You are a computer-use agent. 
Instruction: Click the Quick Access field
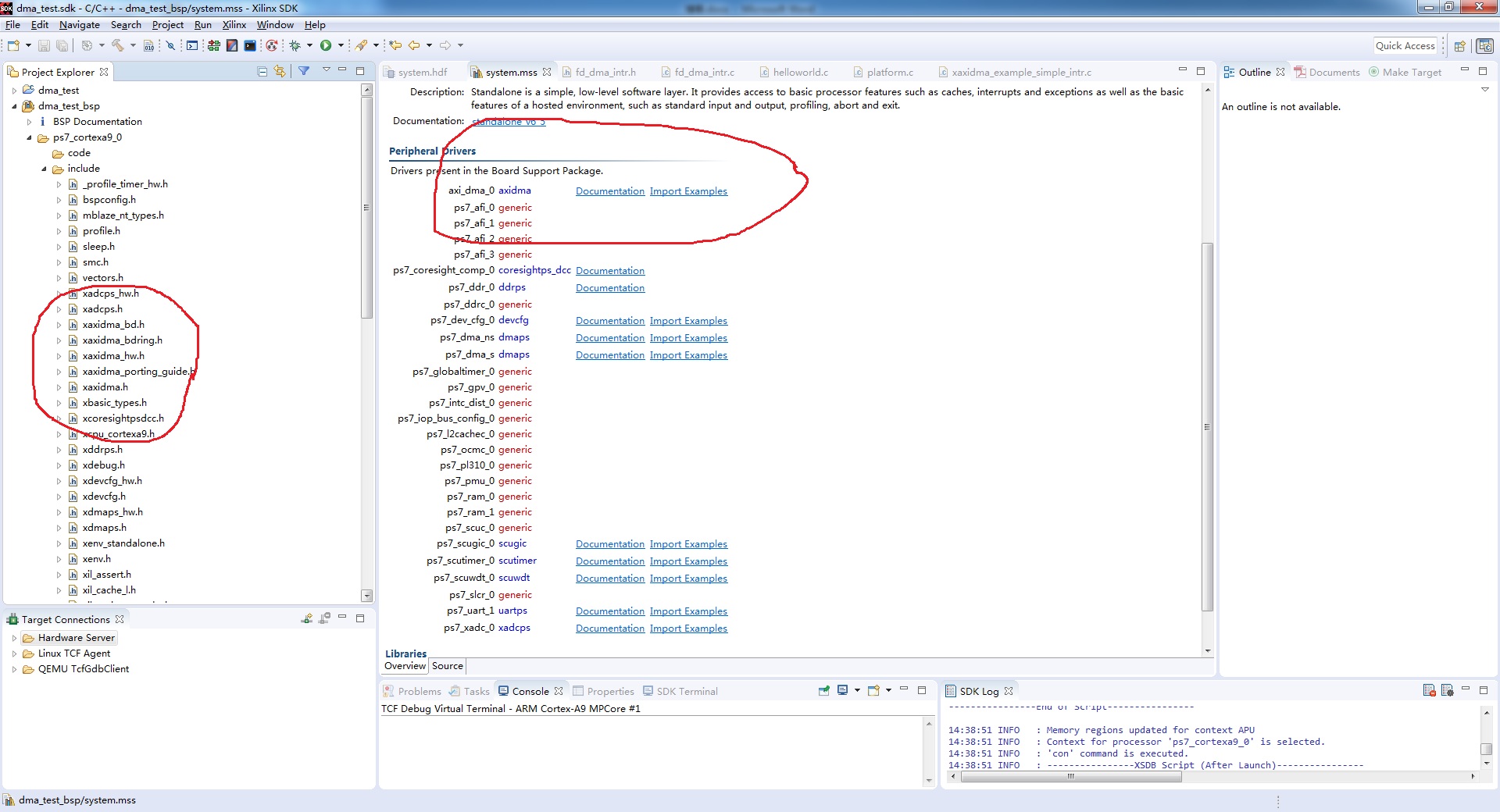click(x=1405, y=46)
